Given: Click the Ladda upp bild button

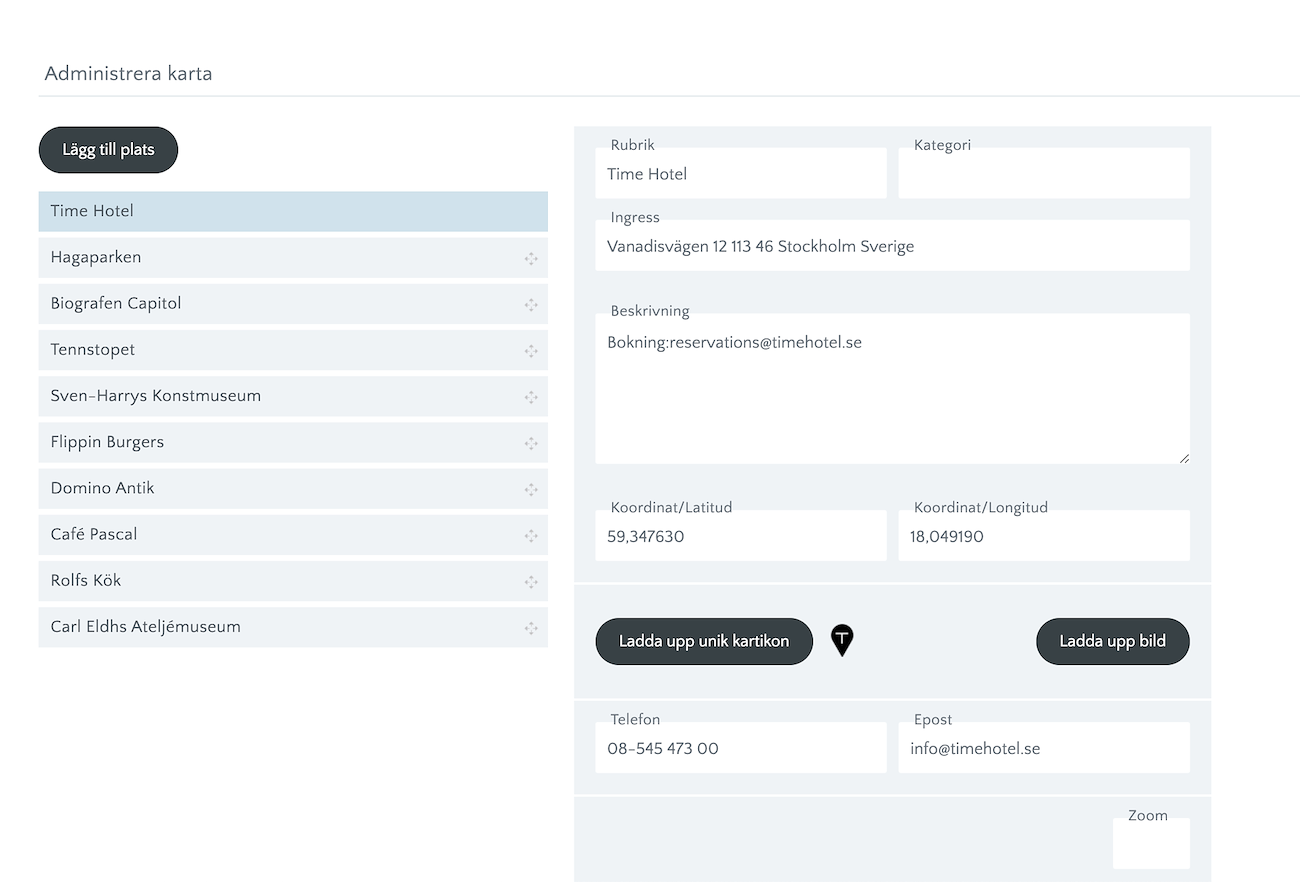Looking at the screenshot, I should coord(1112,641).
